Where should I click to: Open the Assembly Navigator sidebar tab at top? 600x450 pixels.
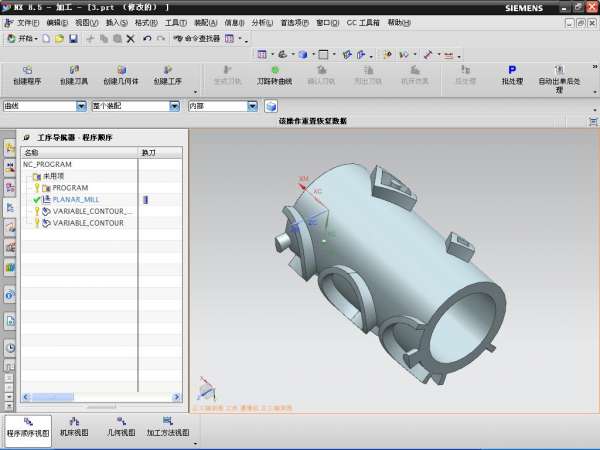click(x=10, y=148)
